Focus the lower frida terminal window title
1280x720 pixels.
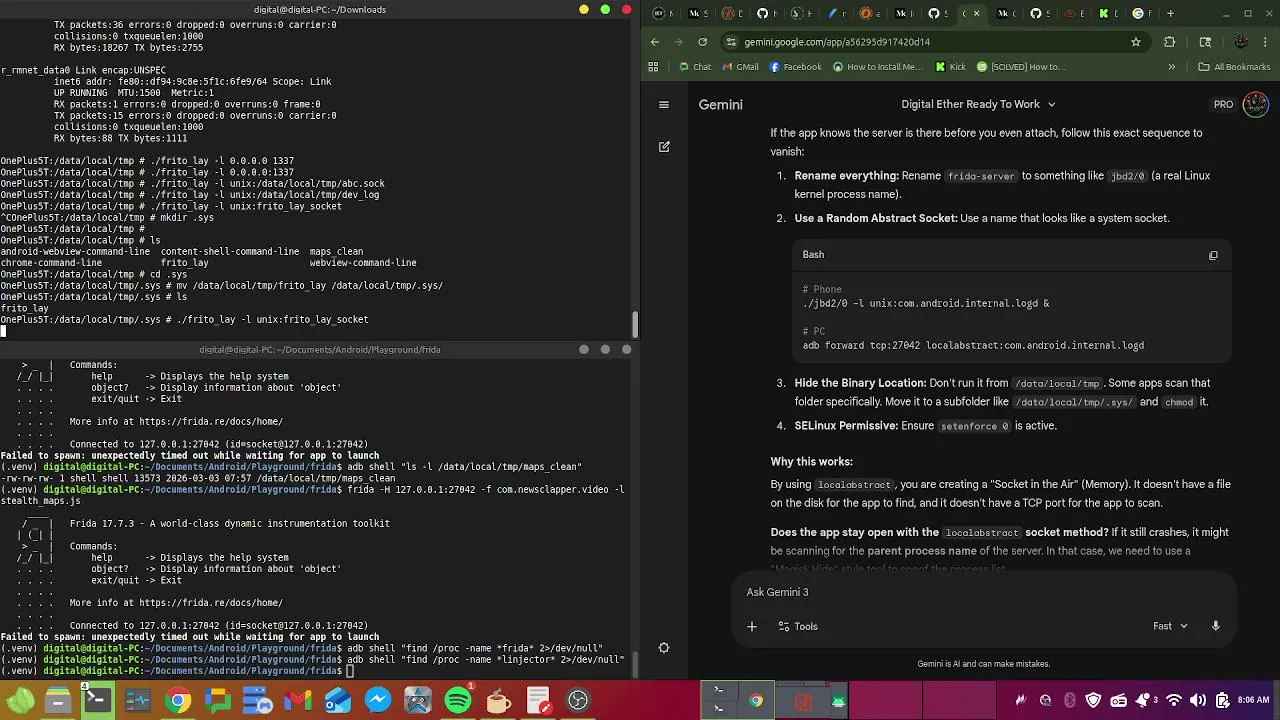point(320,350)
